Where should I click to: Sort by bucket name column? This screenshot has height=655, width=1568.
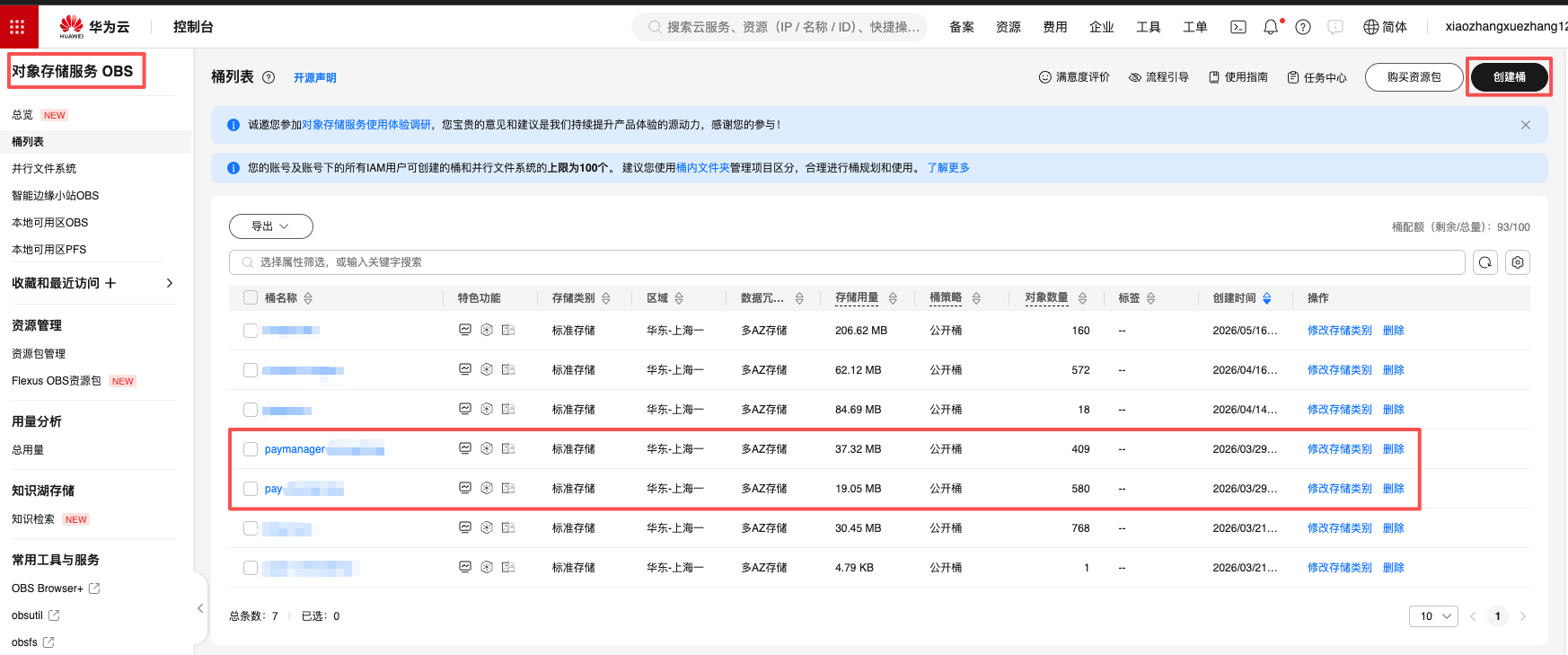(x=308, y=298)
